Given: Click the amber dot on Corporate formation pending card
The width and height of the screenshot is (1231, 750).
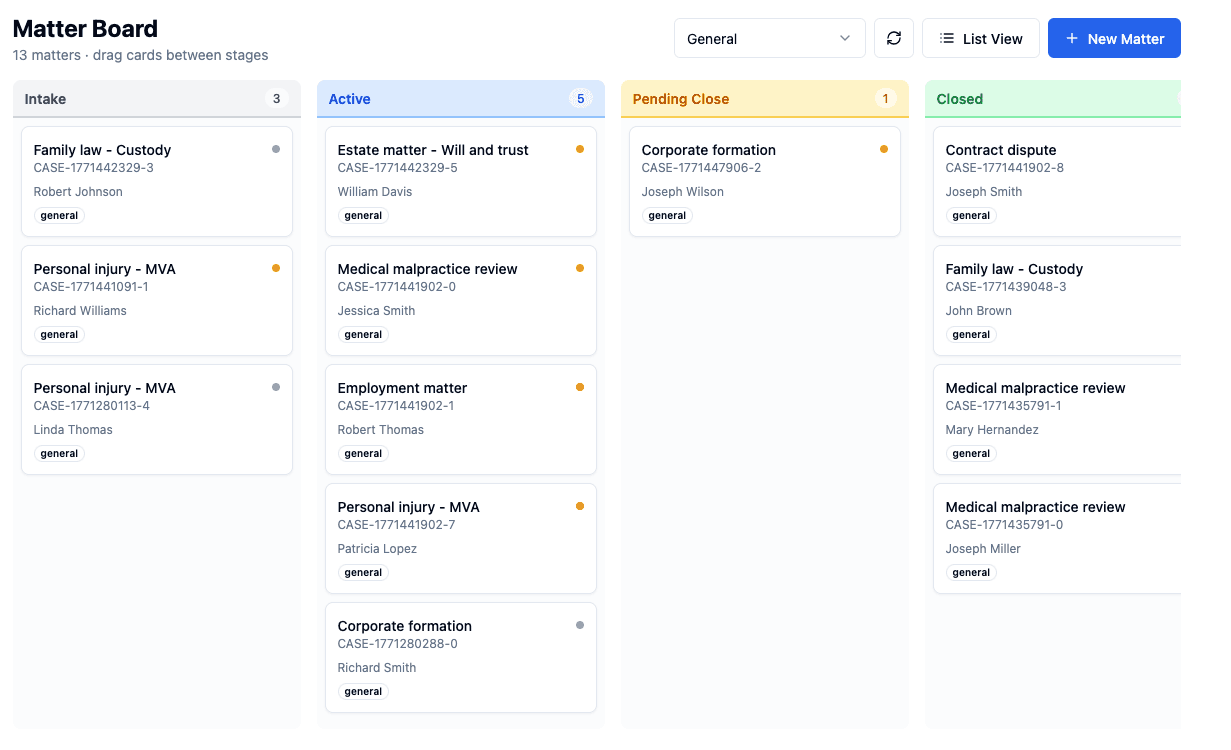Looking at the screenshot, I should coord(884,148).
